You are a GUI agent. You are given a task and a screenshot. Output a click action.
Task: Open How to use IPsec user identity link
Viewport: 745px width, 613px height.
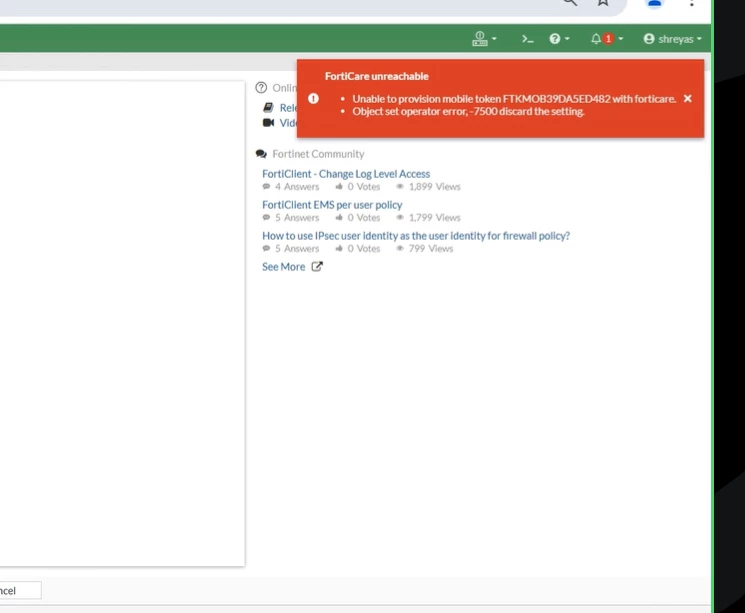click(x=416, y=236)
